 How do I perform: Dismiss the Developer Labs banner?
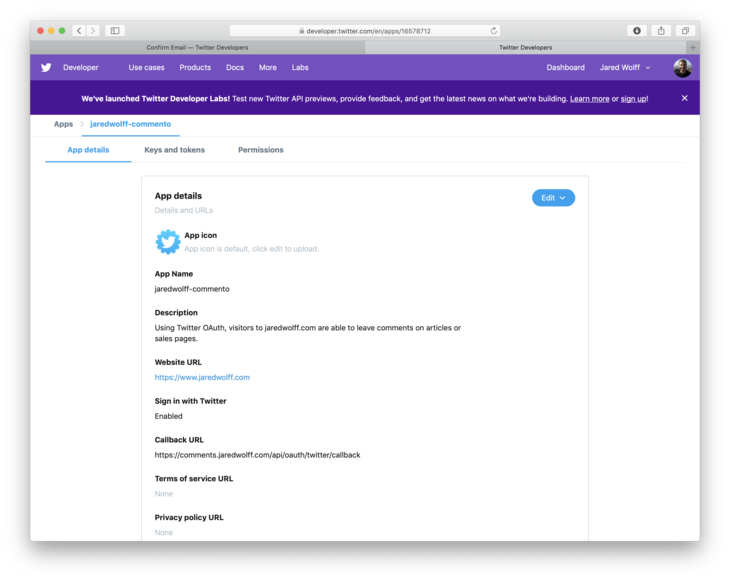pos(684,98)
